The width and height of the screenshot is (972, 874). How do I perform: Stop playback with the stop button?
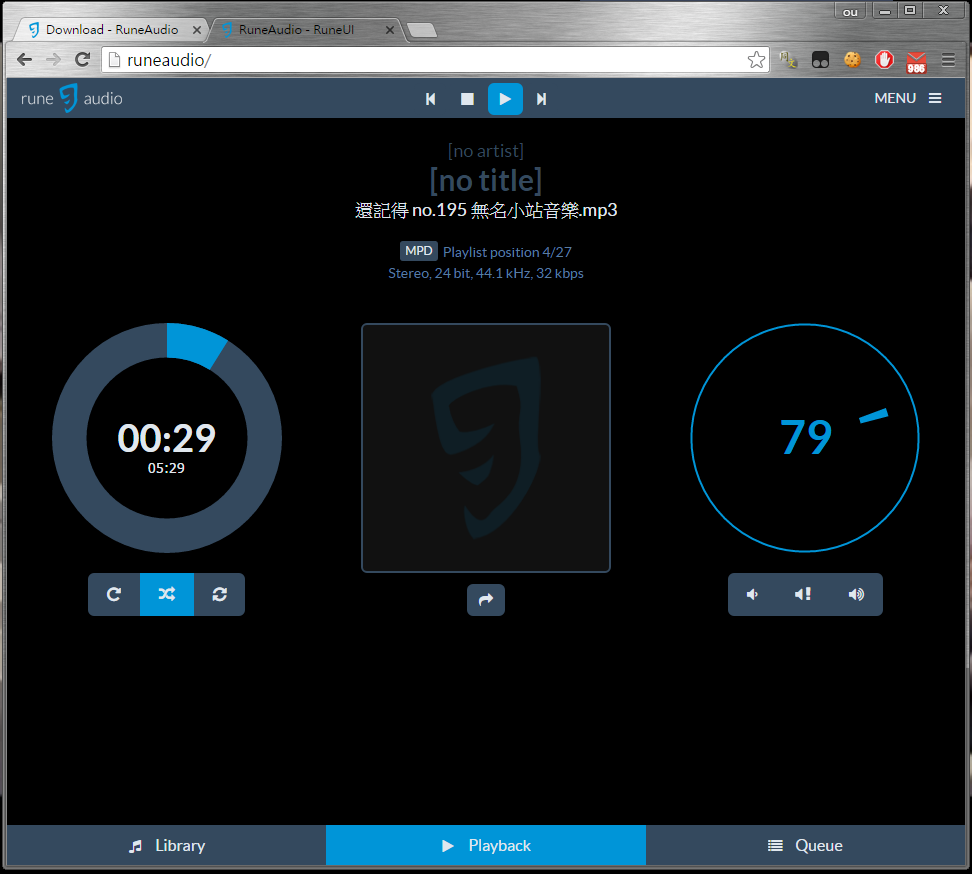467,99
